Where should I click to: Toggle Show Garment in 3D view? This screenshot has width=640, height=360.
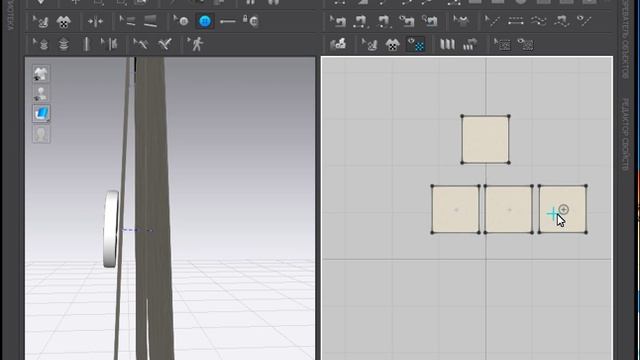tap(41, 74)
